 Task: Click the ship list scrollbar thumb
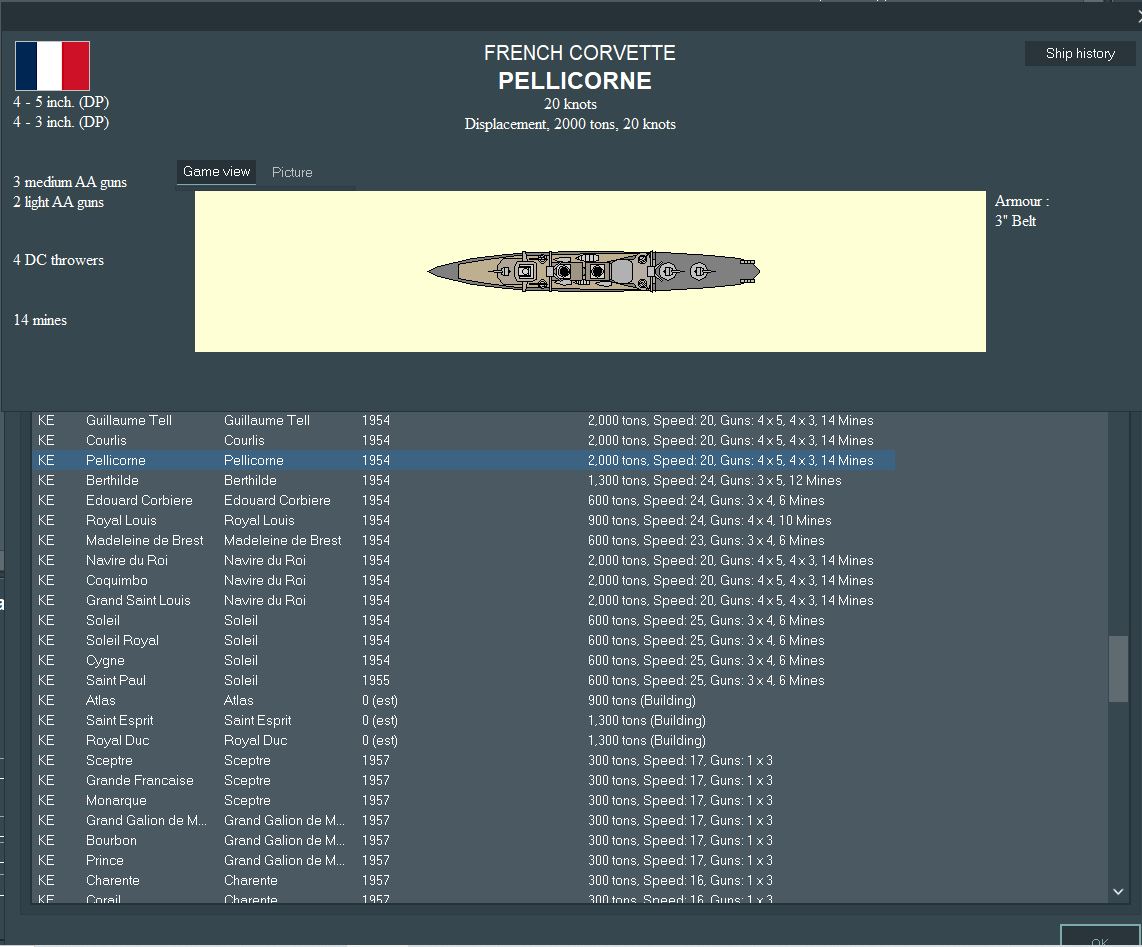(x=1118, y=669)
